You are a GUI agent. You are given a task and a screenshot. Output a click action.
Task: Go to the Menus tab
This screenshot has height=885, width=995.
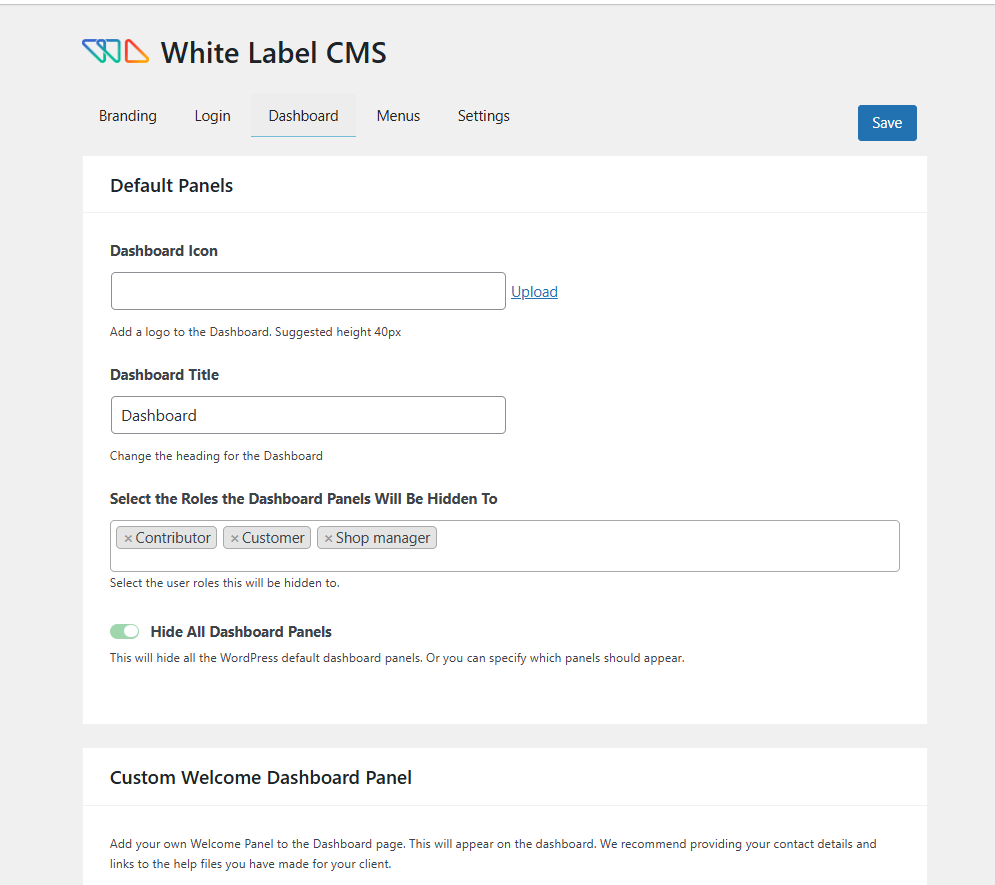(398, 116)
